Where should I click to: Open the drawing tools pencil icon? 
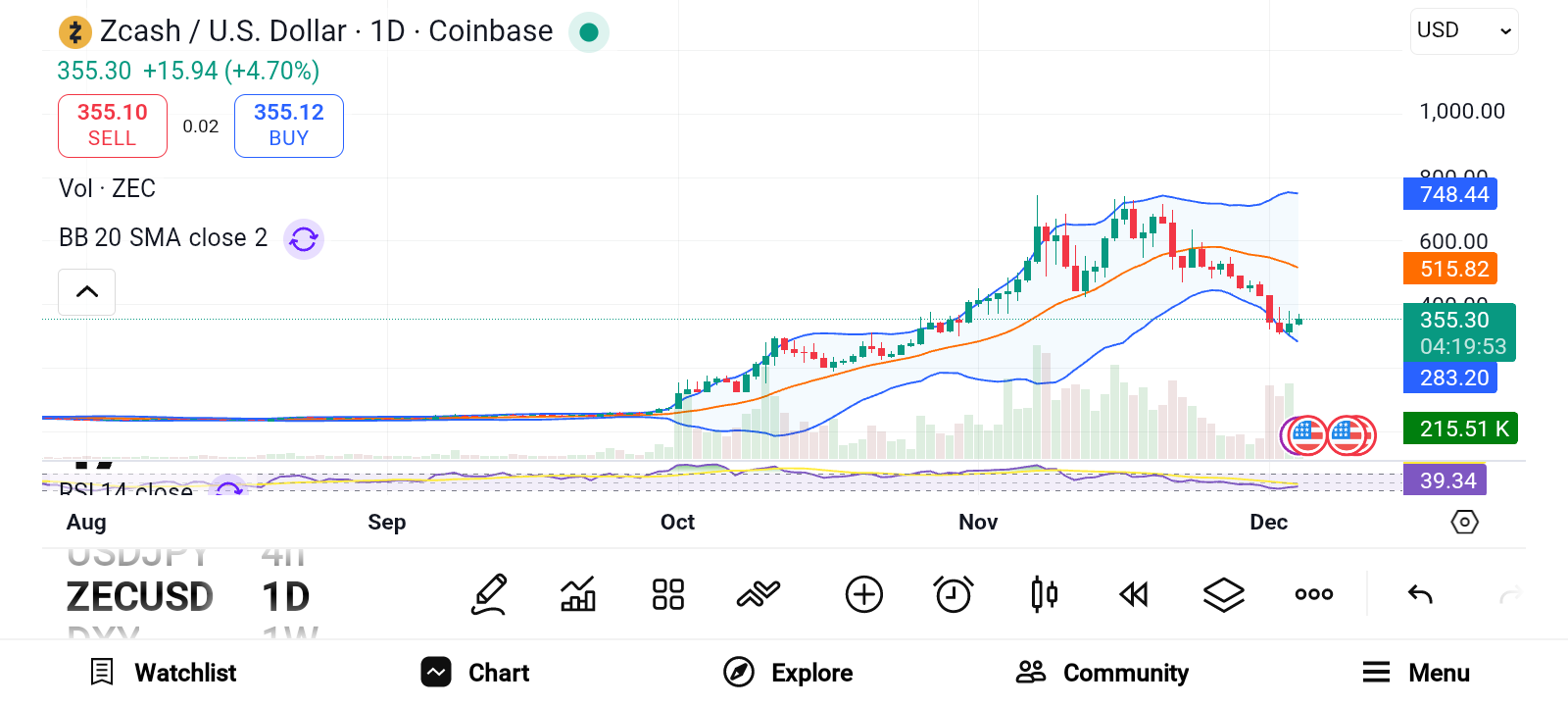489,594
